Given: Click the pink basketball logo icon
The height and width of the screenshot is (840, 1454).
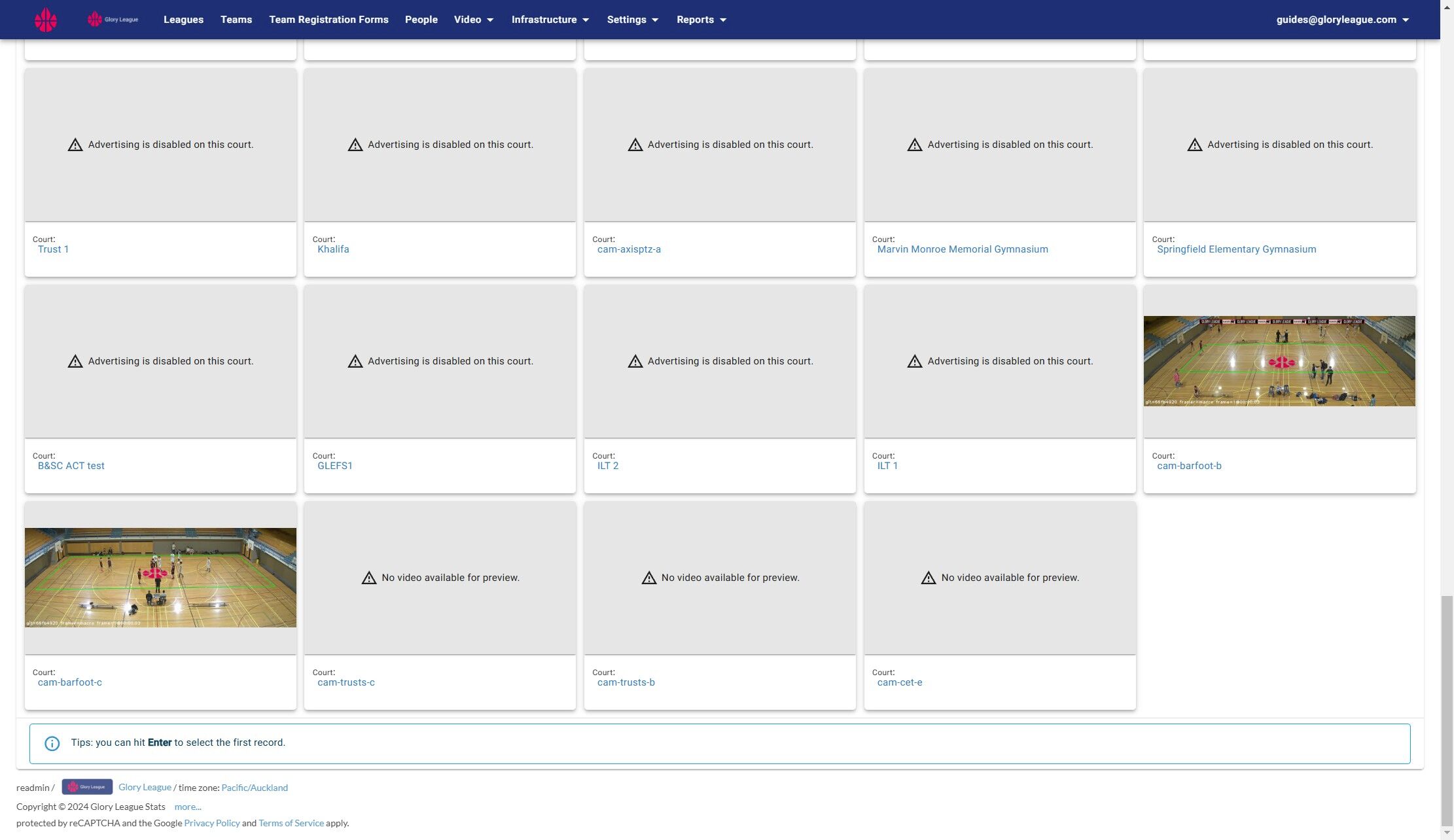Looking at the screenshot, I should coord(46,20).
